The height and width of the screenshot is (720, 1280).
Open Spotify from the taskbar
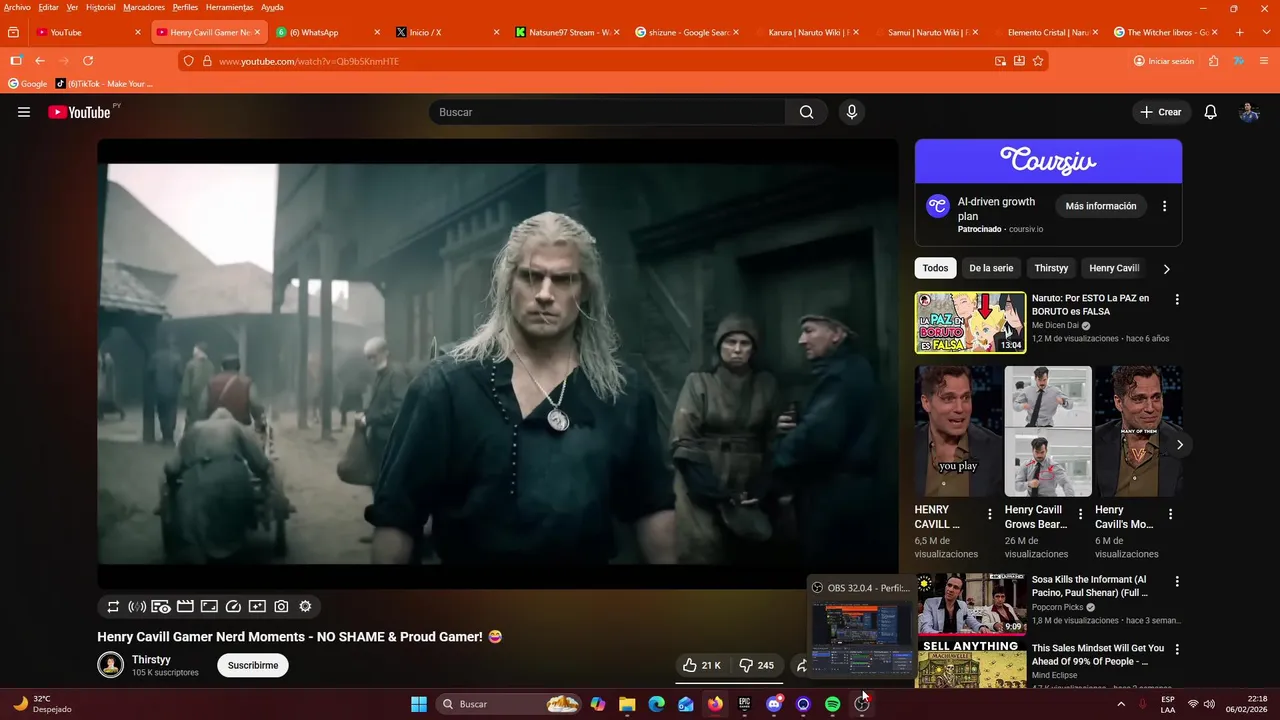tap(833, 704)
